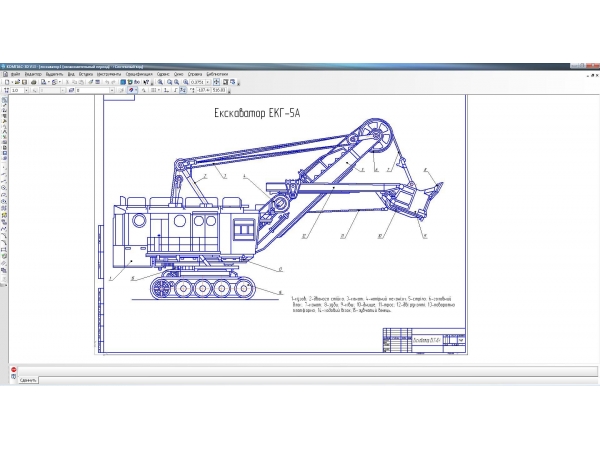Viewport: 600px width, 450px height.
Task: Create a new document from toolbar
Action: [6, 81]
